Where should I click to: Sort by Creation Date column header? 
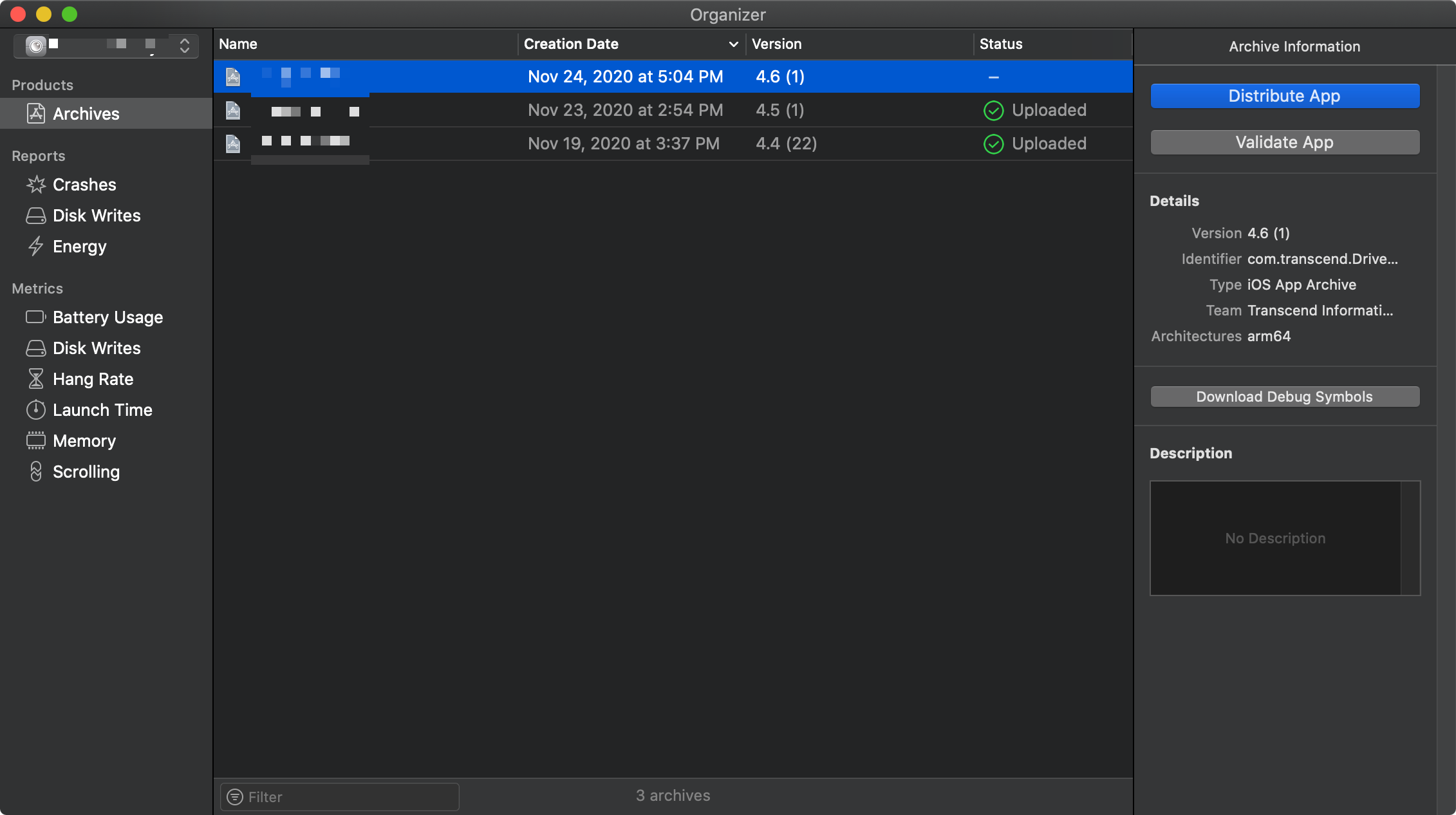click(x=631, y=44)
